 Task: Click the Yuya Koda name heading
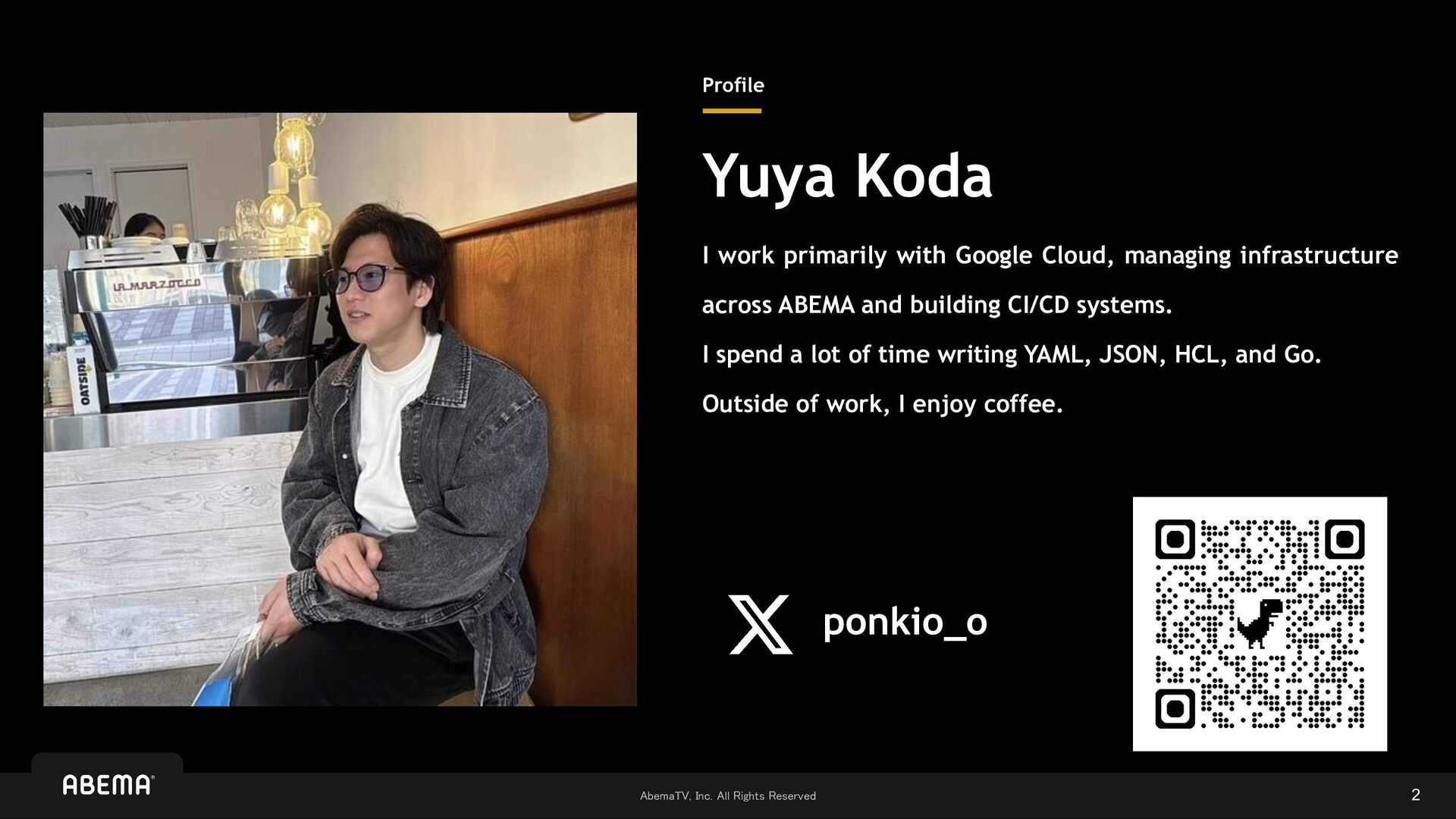[x=846, y=176]
